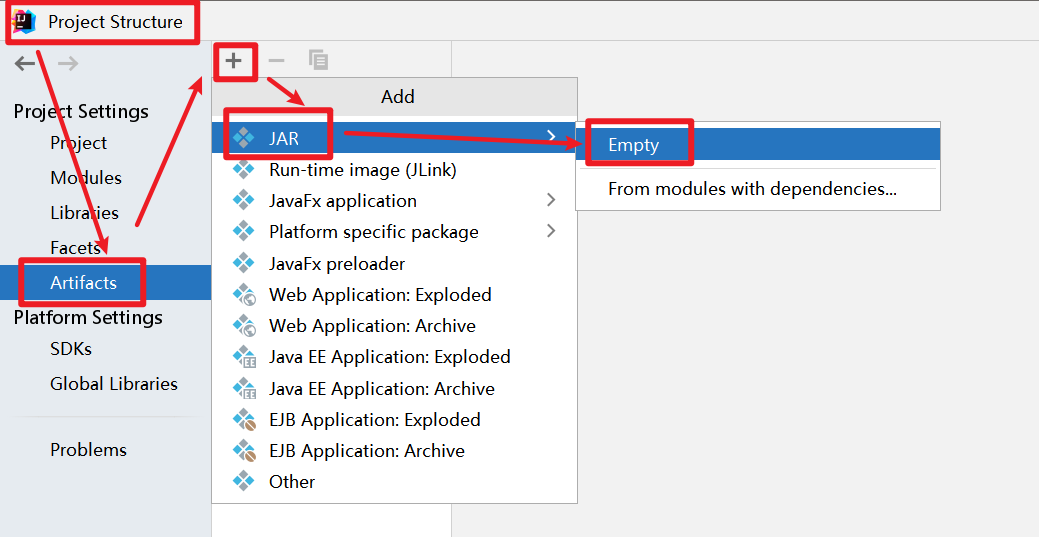Click the Copy artifact toolbar icon

tap(318, 61)
